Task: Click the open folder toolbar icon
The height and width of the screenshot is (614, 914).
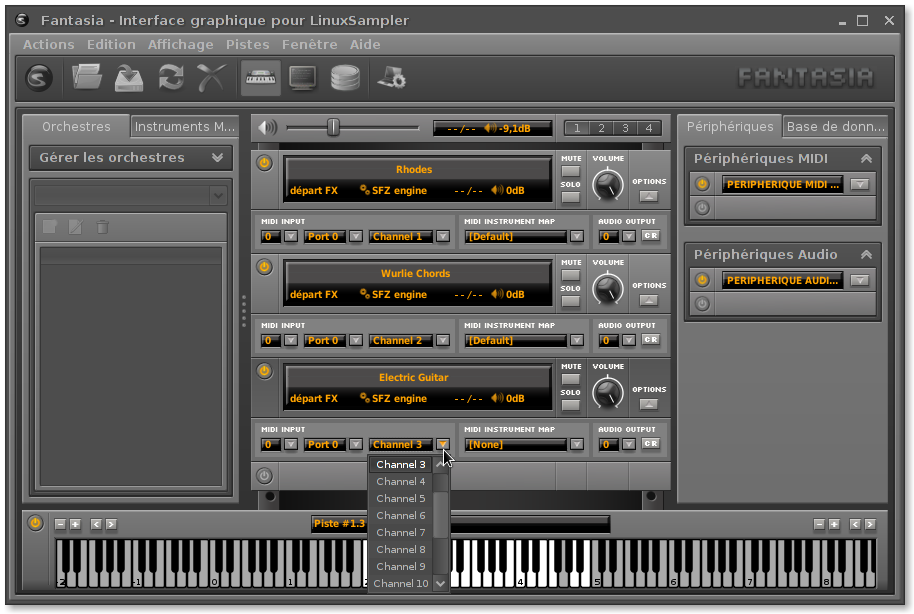Action: tap(87, 77)
